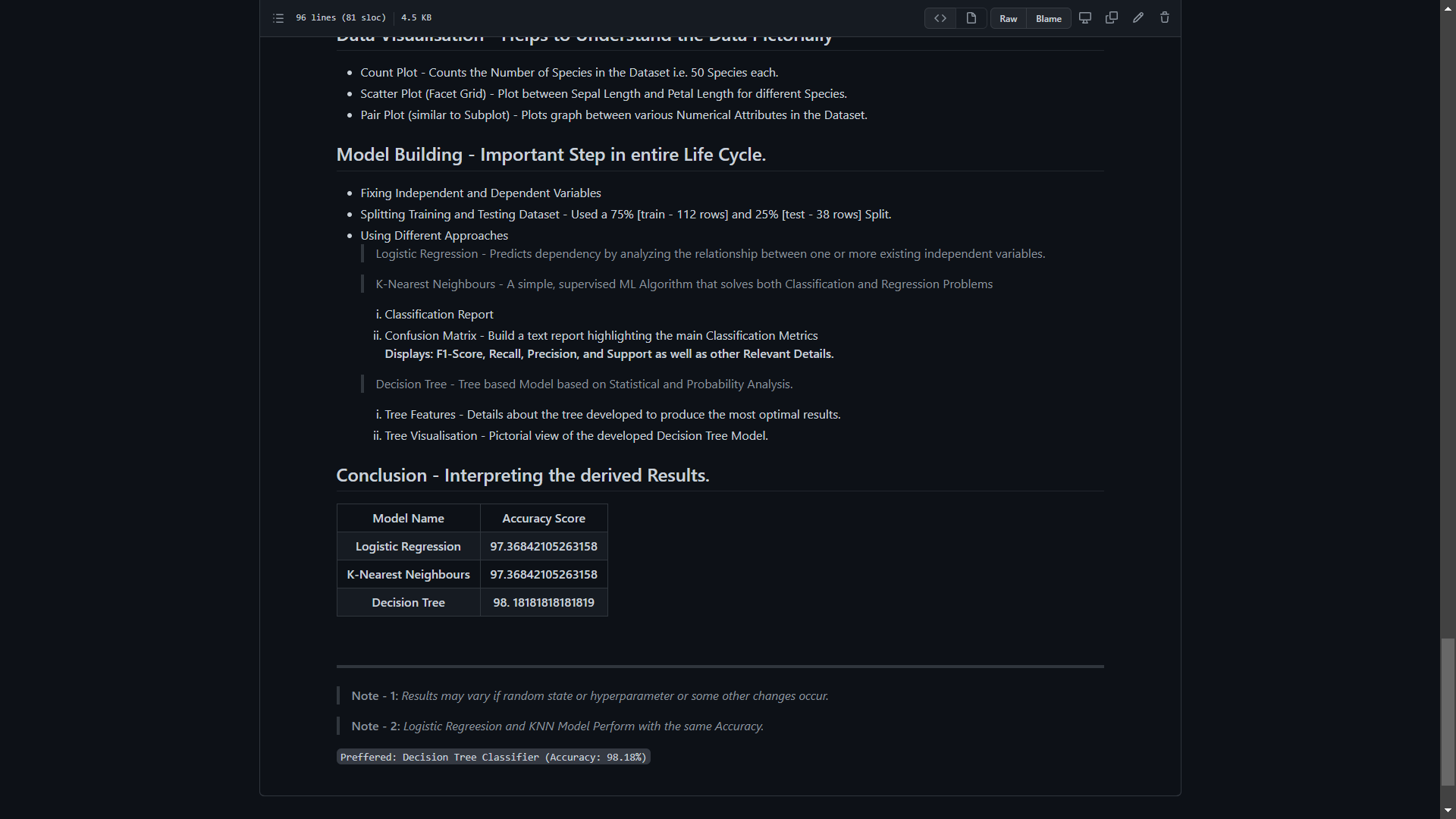
Task: Delete this file using the trash icon
Action: (1165, 18)
